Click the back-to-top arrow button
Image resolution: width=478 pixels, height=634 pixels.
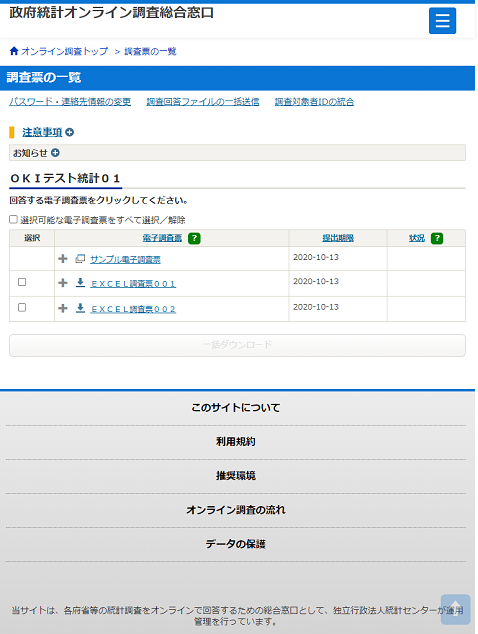pos(455,609)
